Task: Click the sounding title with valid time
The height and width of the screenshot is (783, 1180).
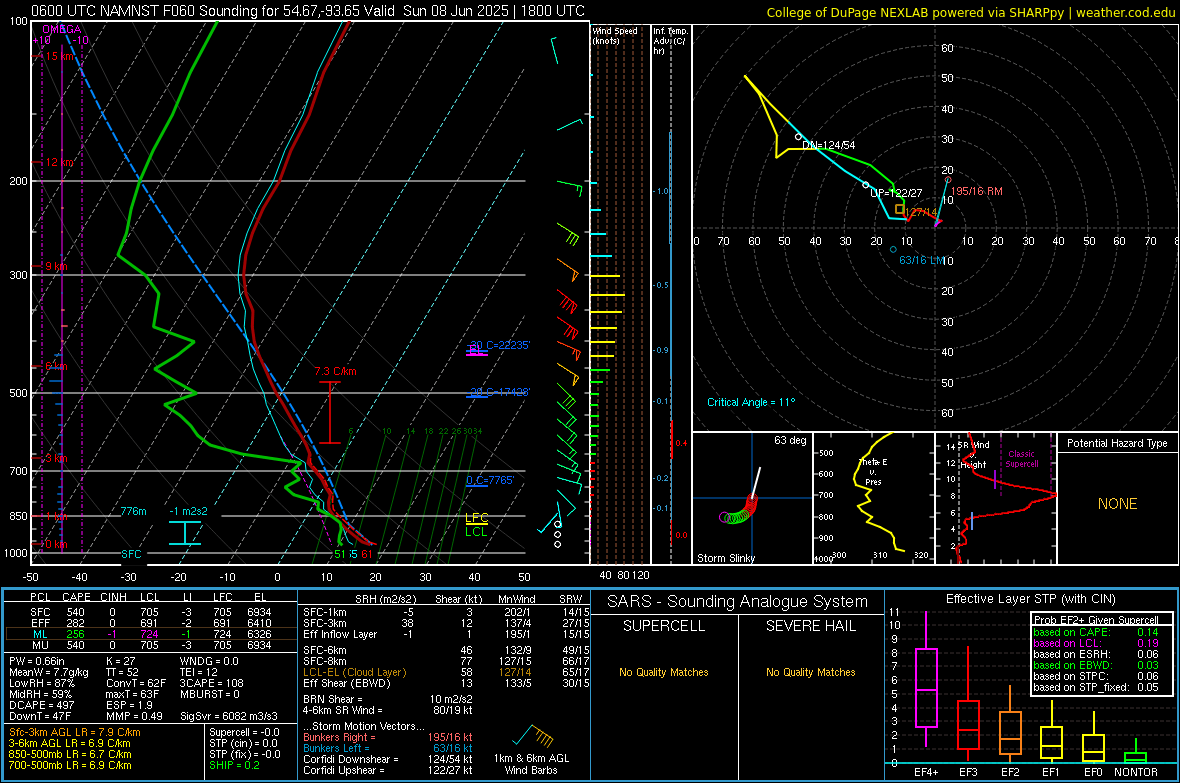Action: point(307,11)
